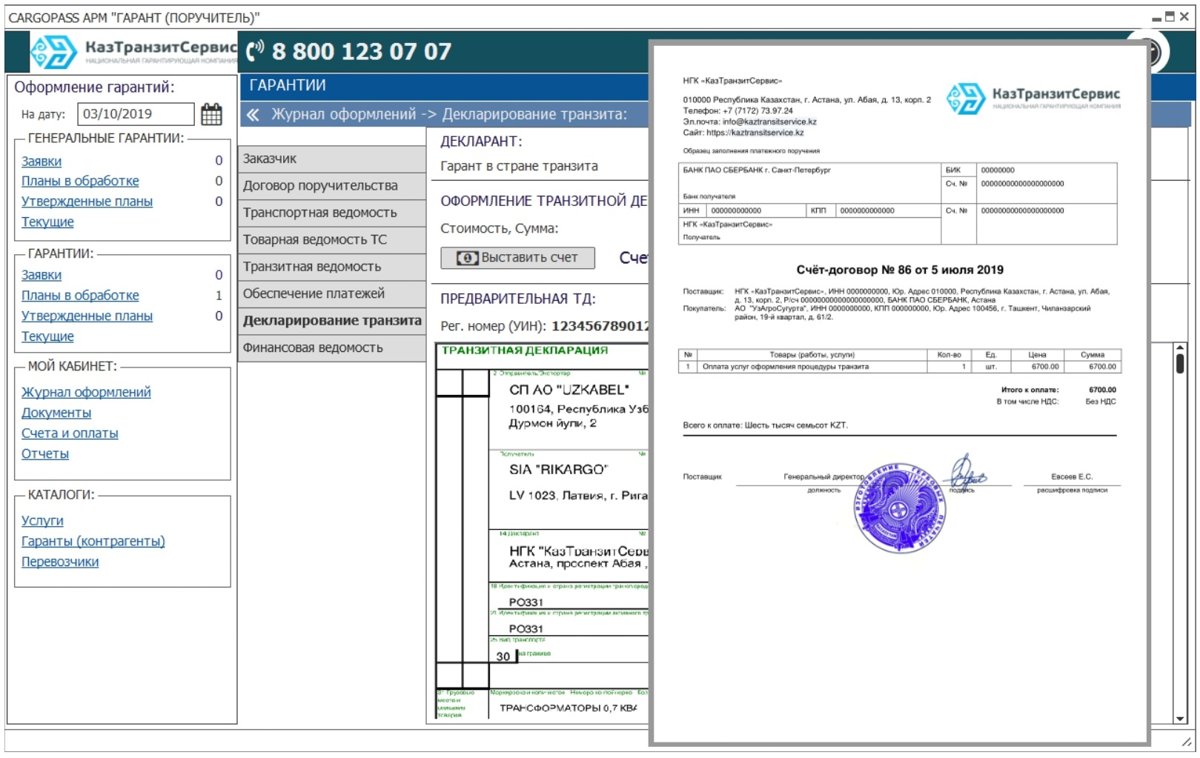The height and width of the screenshot is (758, 1200).
Task: Switch to Транспортная ведомость tab
Action: tap(332, 212)
